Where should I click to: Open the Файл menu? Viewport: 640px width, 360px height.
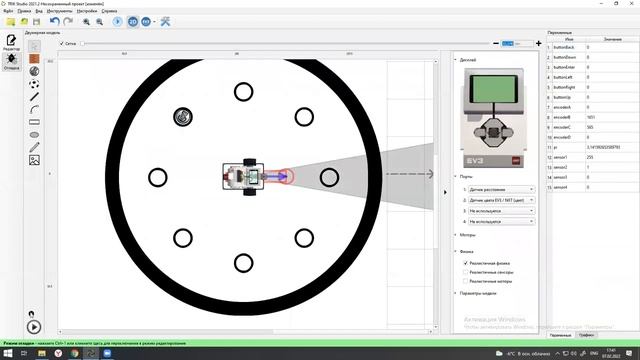(8, 11)
